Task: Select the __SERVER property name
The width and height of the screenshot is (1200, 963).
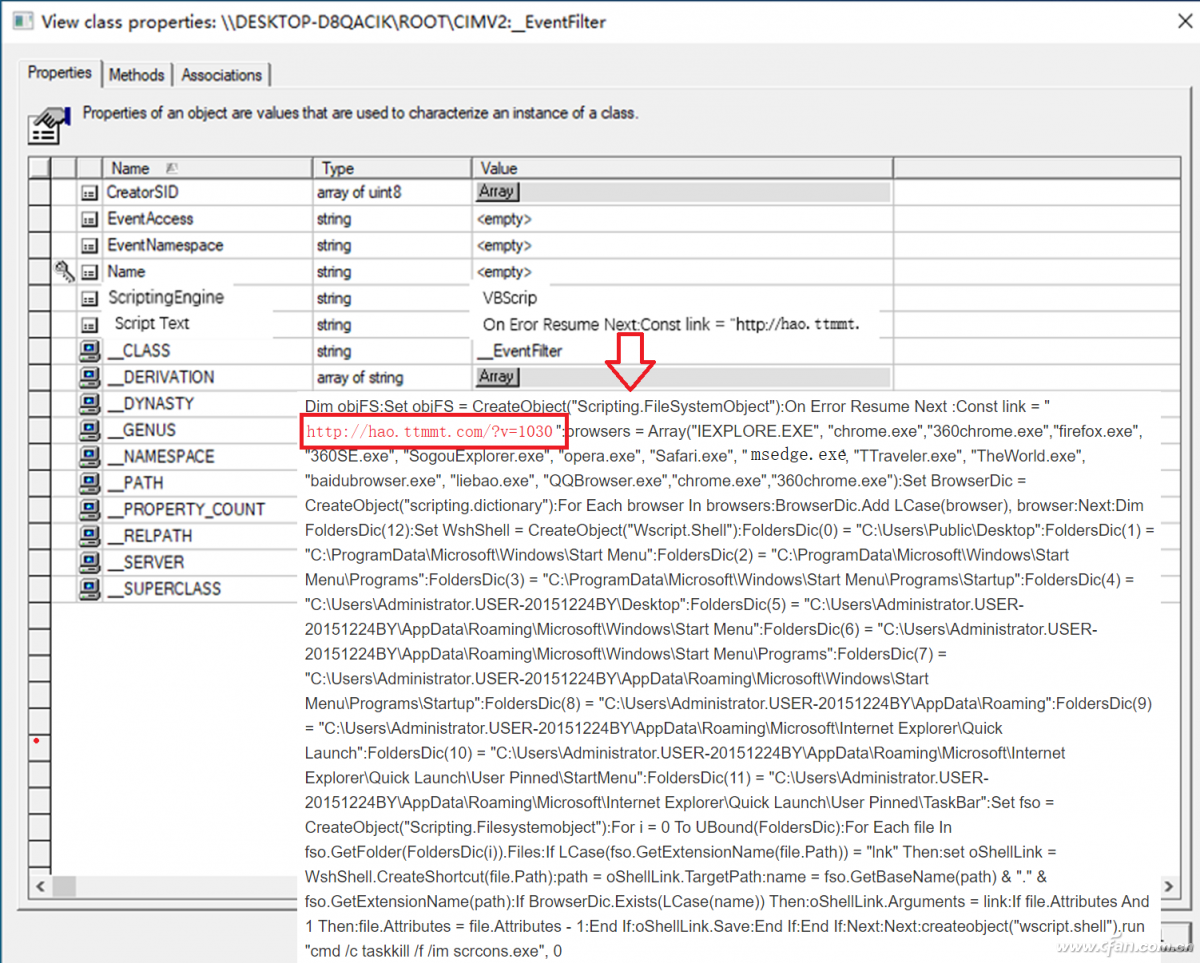Action: pyautogui.click(x=147, y=562)
